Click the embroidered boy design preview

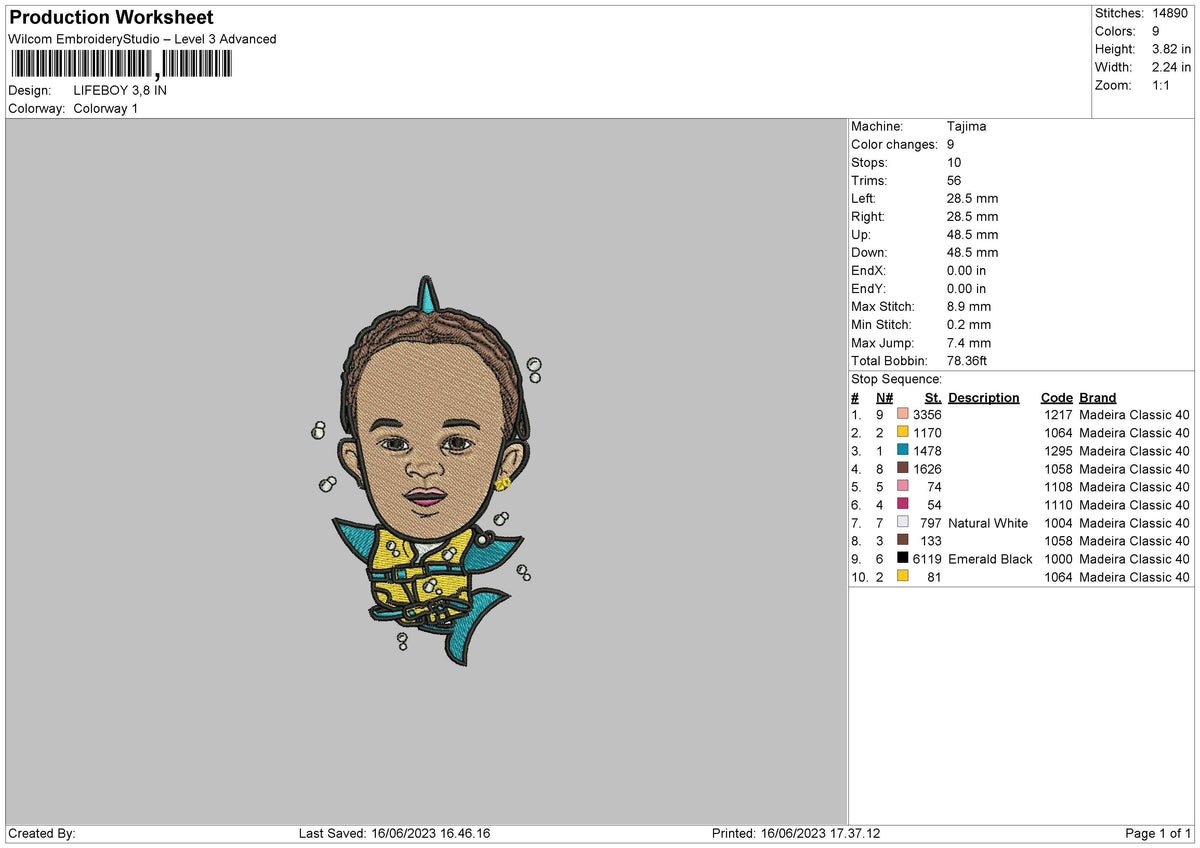pyautogui.click(x=427, y=473)
